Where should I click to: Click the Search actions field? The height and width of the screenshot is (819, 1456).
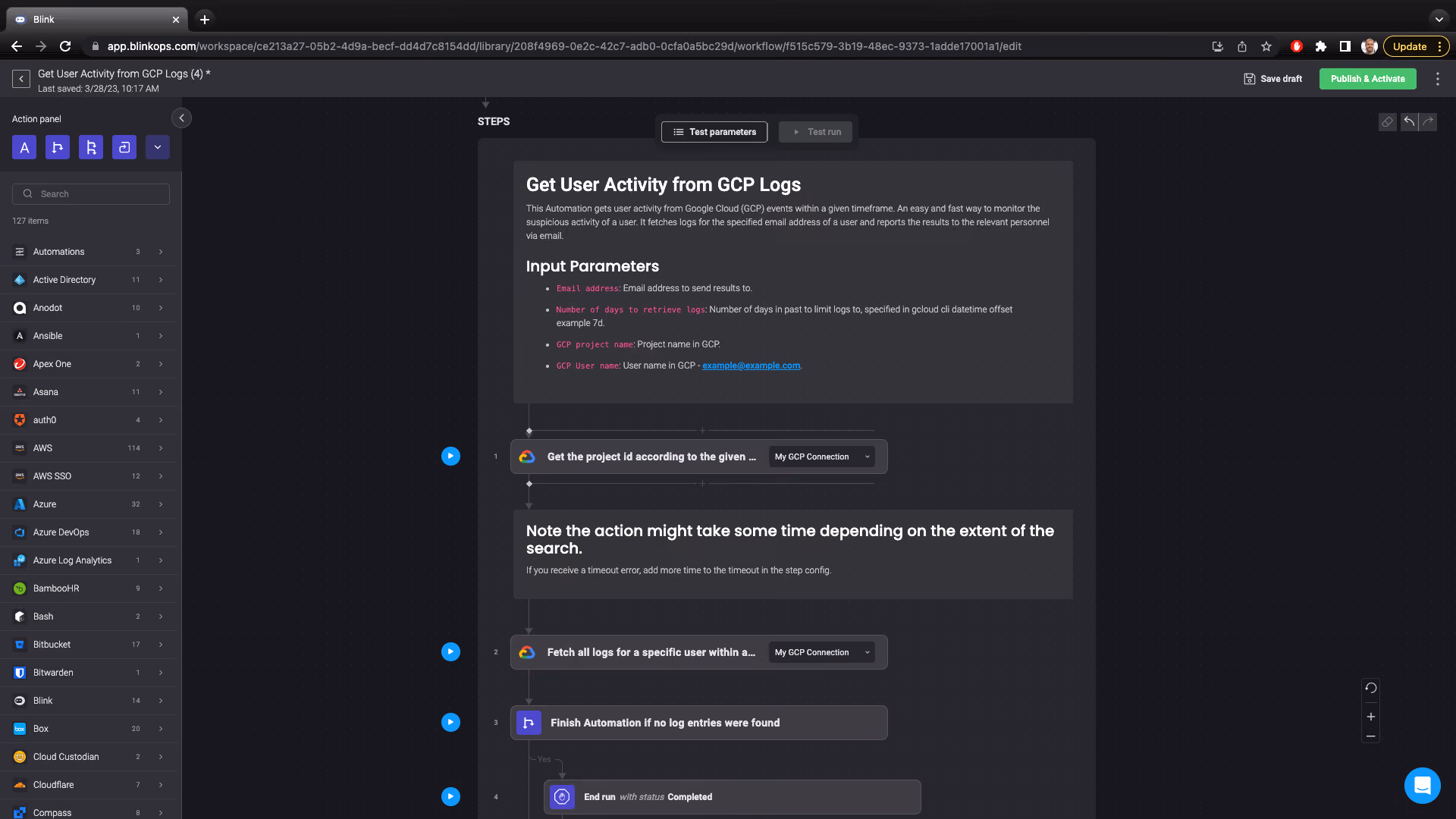[91, 194]
